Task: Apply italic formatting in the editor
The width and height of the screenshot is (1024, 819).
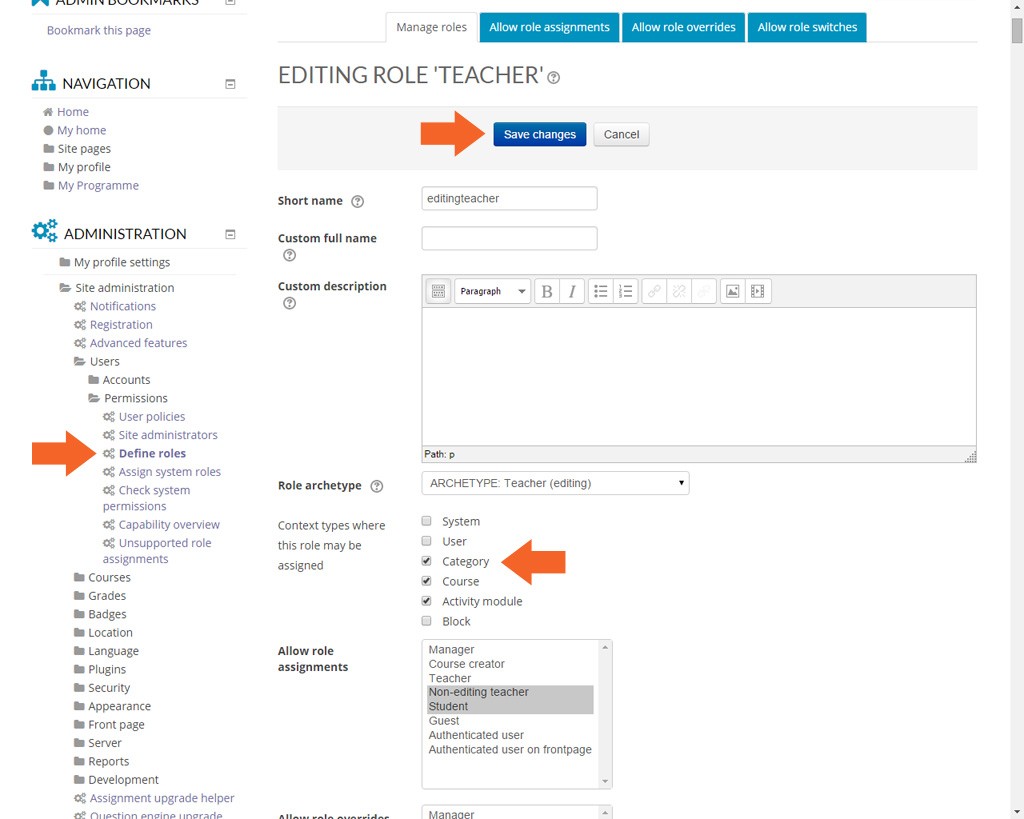Action: (x=571, y=291)
